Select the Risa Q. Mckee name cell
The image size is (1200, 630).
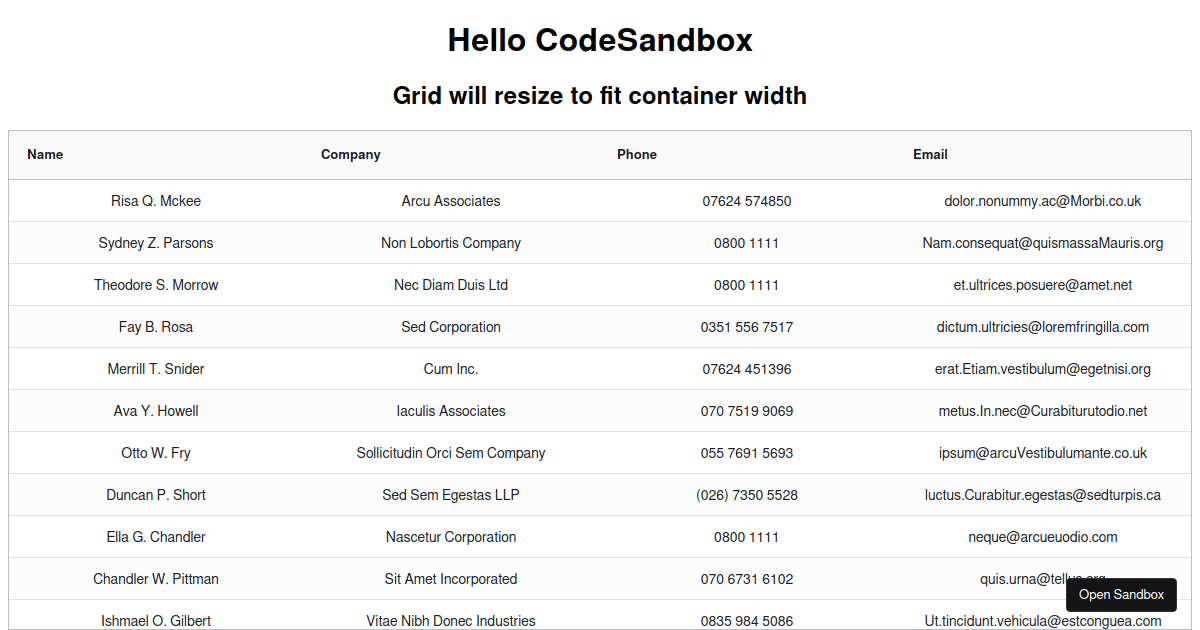coord(156,201)
